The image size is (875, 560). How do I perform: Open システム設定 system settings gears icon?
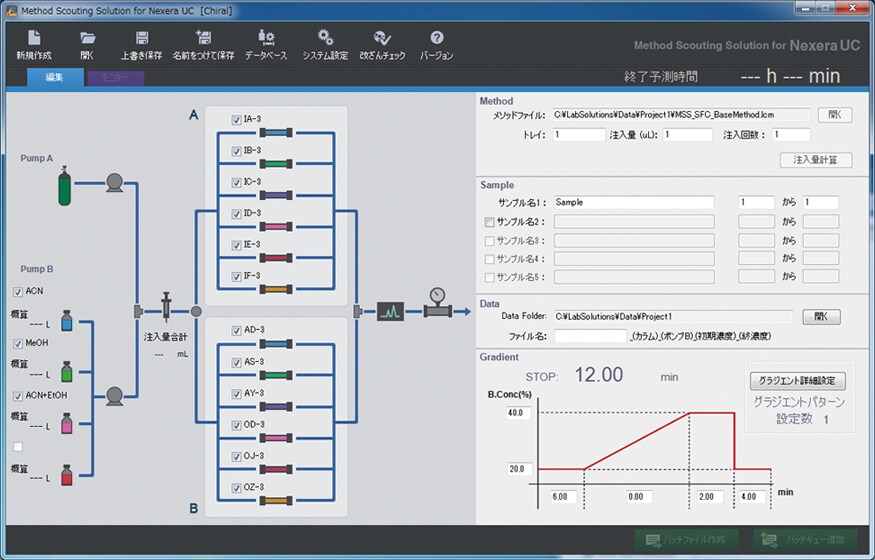click(325, 38)
